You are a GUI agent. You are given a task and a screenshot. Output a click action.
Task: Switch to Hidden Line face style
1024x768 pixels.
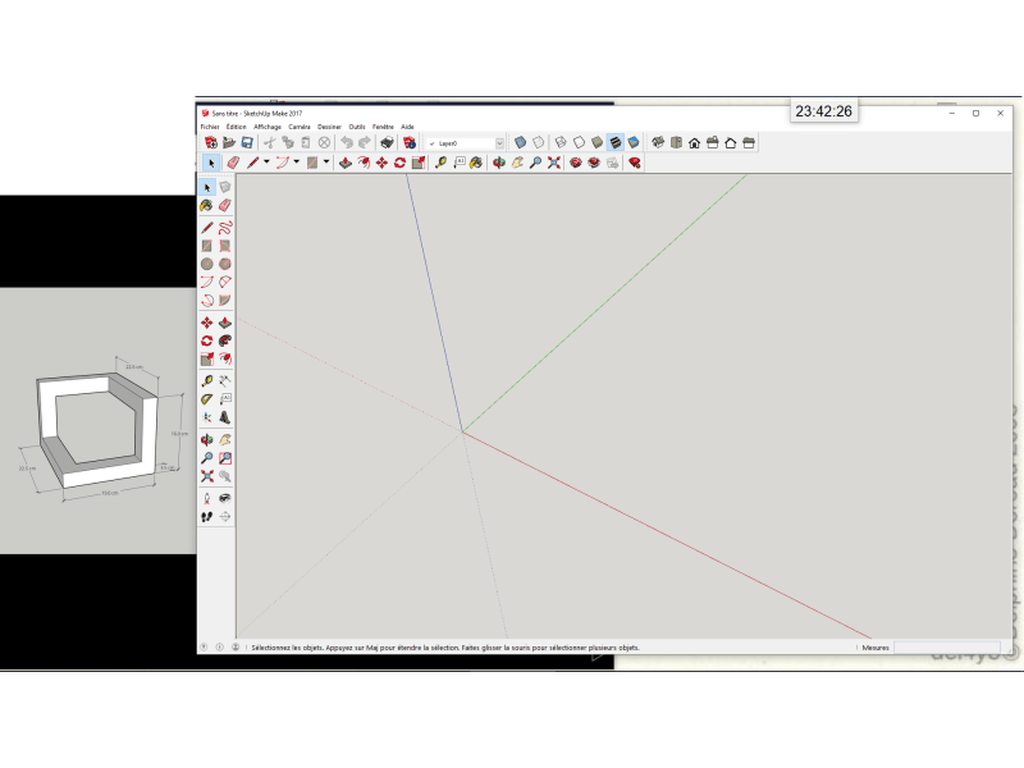point(579,142)
